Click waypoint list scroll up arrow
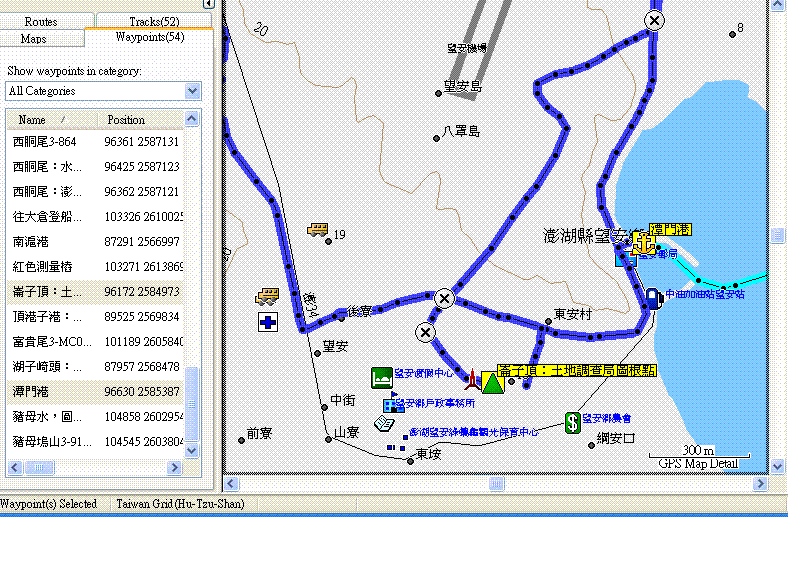Image resolution: width=800 pixels, height=570 pixels. coord(191,119)
